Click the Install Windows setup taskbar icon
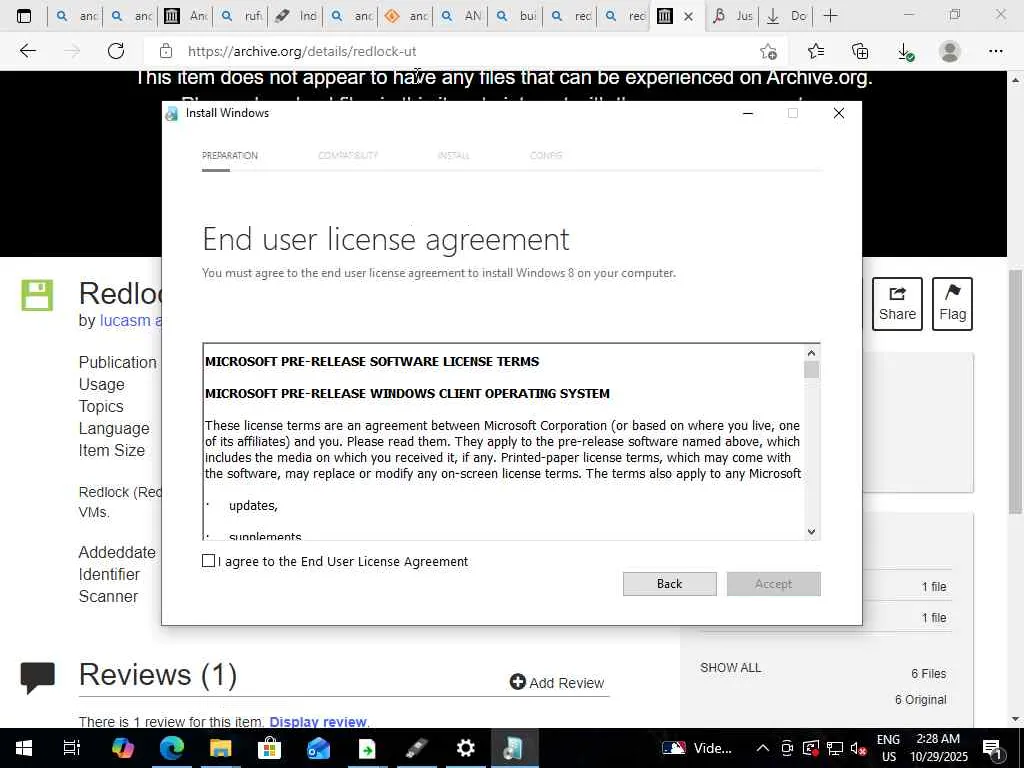This screenshot has height=768, width=1024. coord(514,748)
